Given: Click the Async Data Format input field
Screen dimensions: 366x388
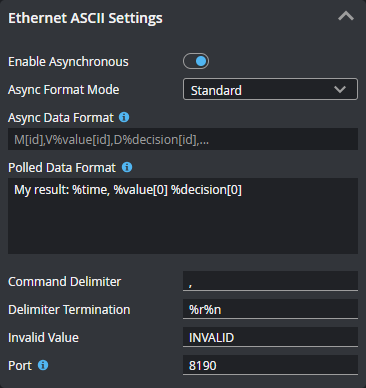Looking at the screenshot, I should (183, 139).
